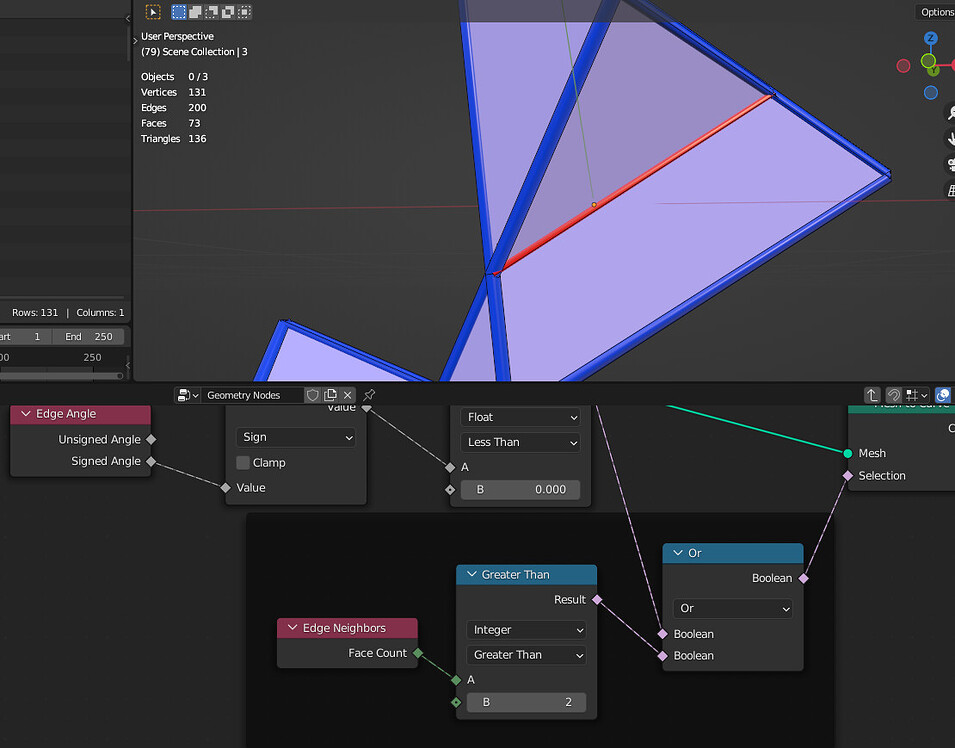
Task: Enable the Clamp checkbox on the Sign node
Action: [x=242, y=462]
